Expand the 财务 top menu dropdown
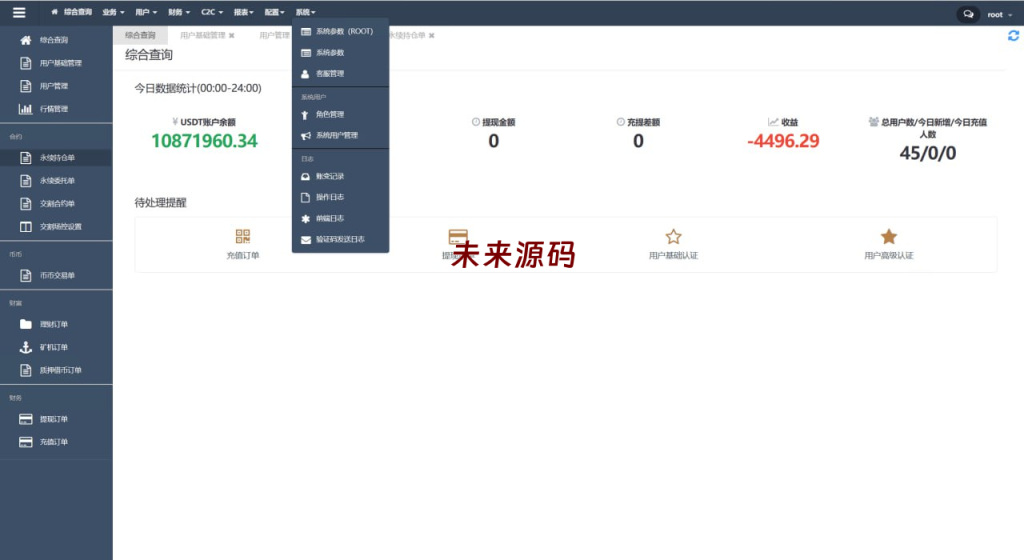The image size is (1024, 560). point(179,12)
